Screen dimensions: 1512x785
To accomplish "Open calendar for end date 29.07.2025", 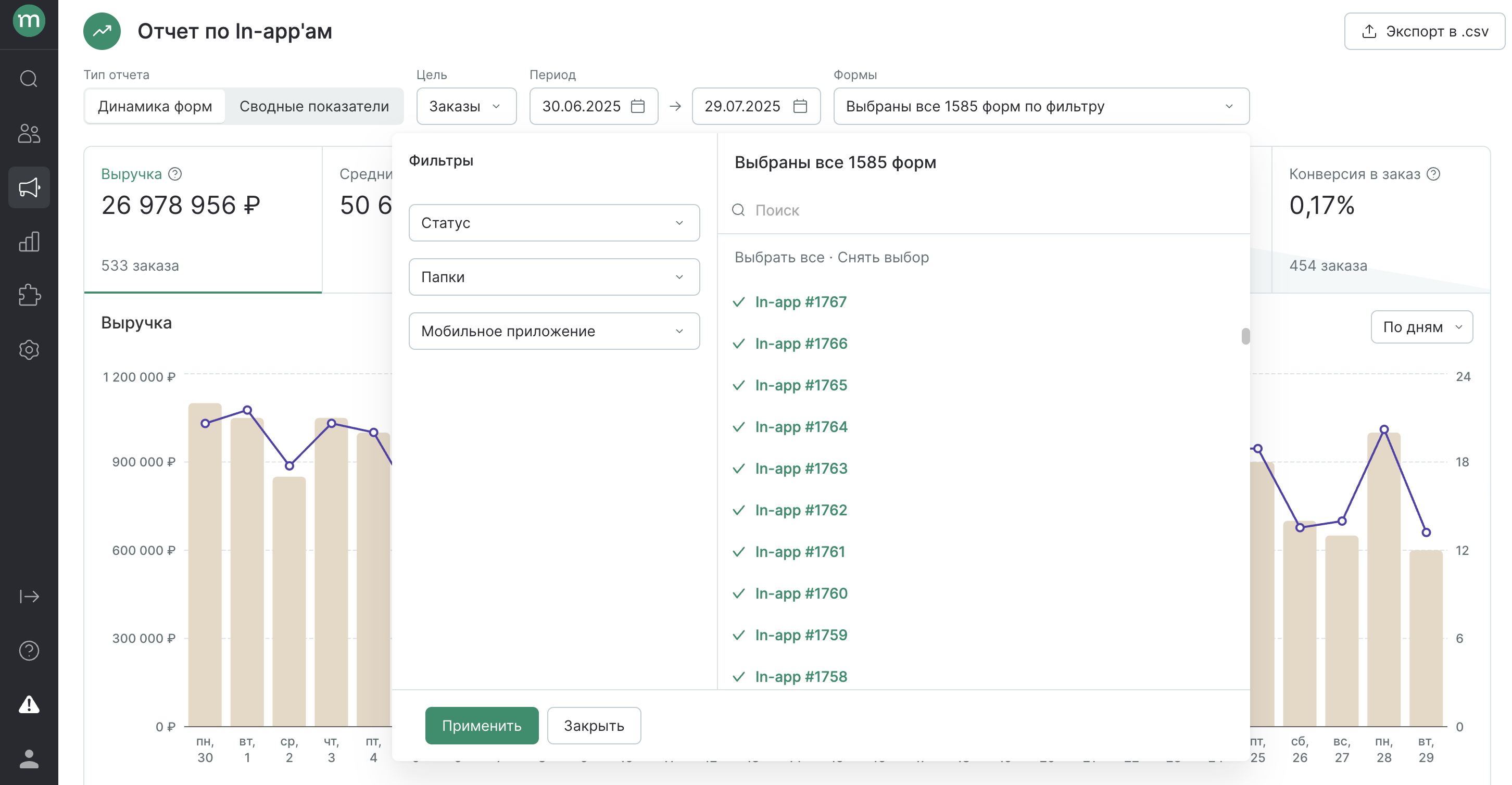I will click(x=800, y=106).
